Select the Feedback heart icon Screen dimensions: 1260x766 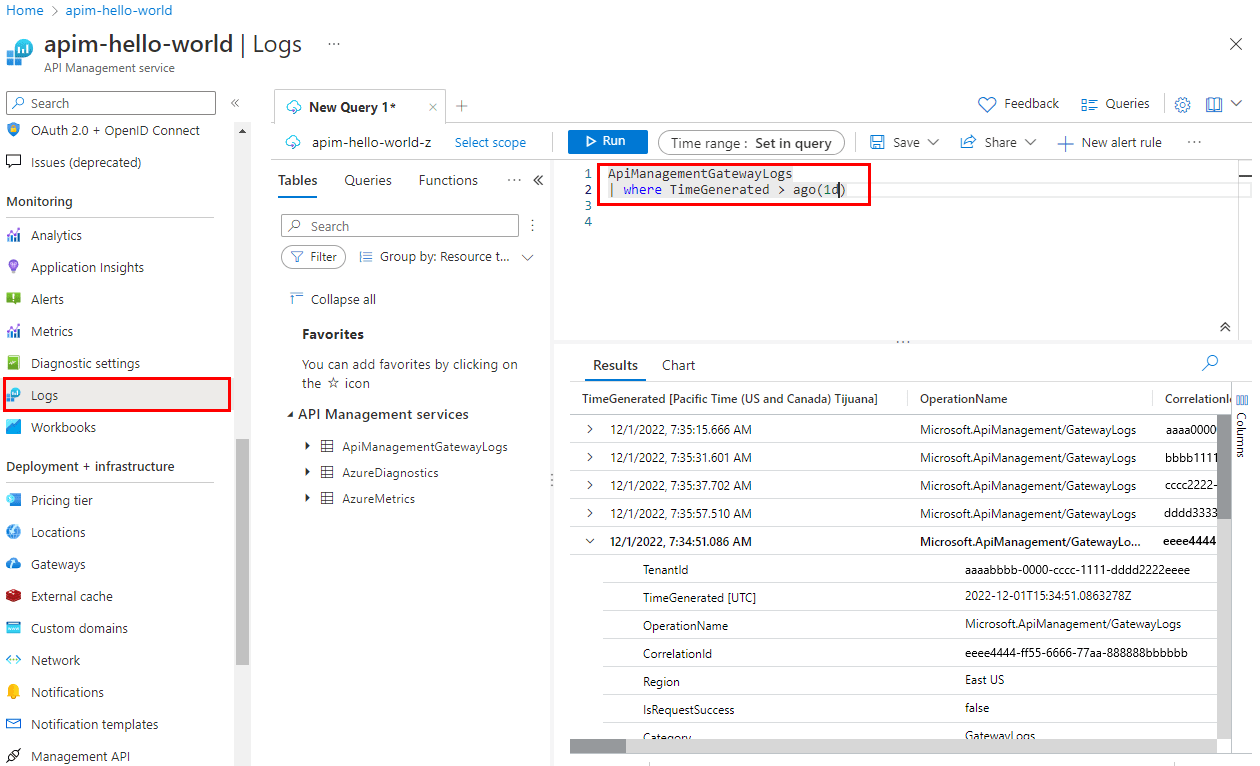click(x=1019, y=103)
